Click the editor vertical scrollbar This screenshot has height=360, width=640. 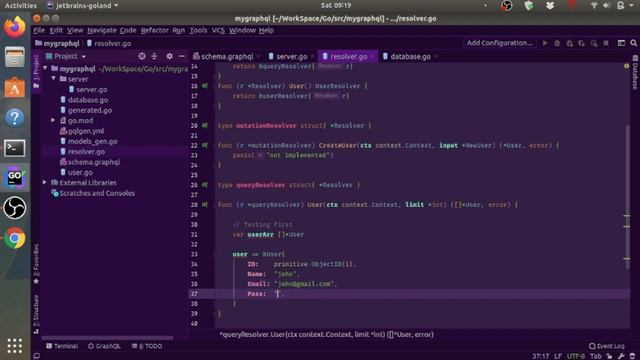coord(627,196)
